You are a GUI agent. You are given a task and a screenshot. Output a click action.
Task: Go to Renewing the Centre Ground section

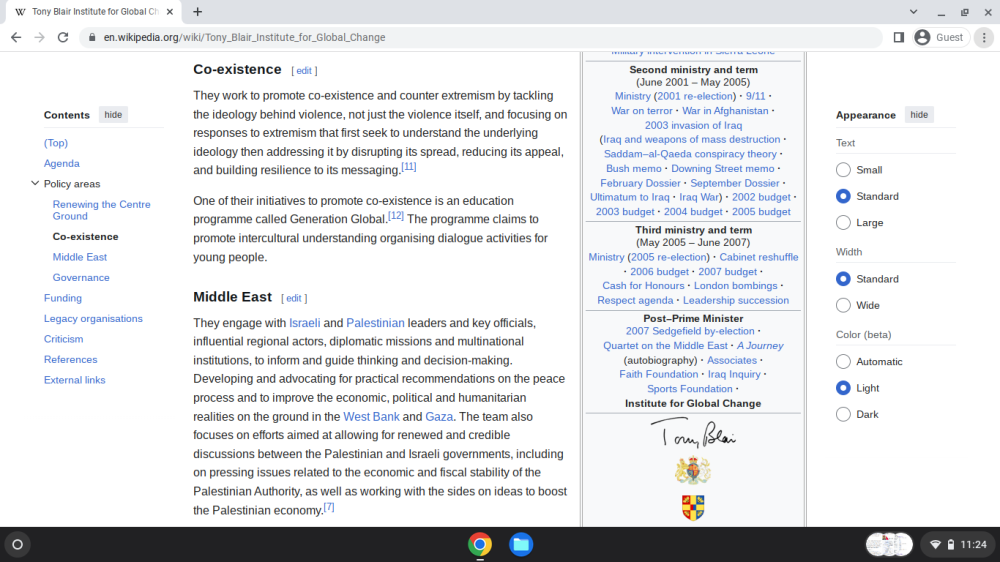click(101, 210)
